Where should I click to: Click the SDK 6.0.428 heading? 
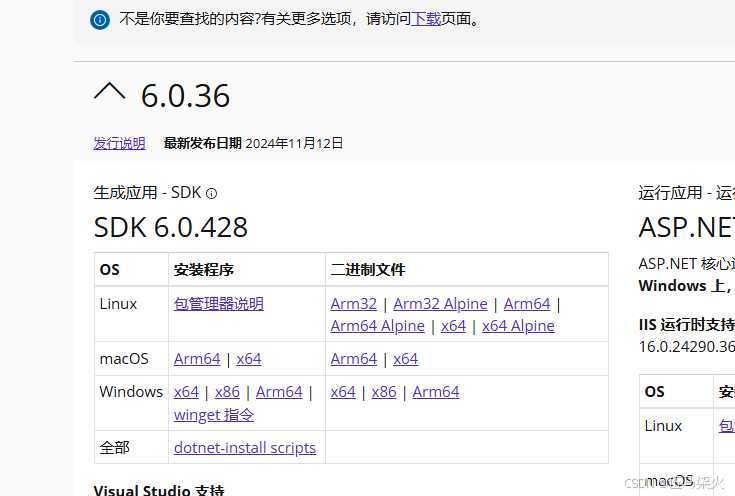pyautogui.click(x=171, y=227)
